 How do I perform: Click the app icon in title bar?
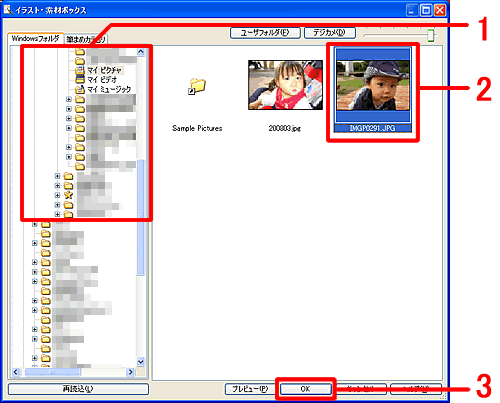click(x=8, y=10)
